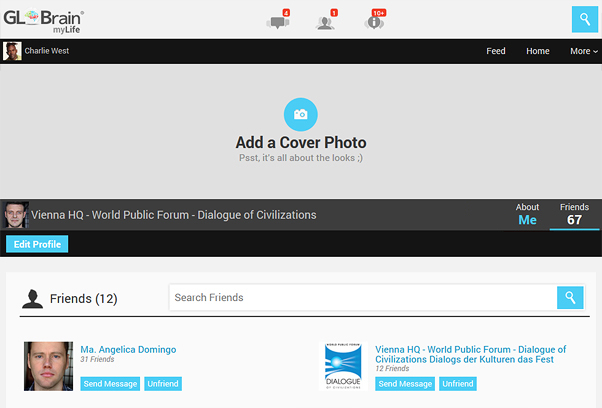Click Charlie West's avatar in the nav bar

pyautogui.click(x=12, y=51)
